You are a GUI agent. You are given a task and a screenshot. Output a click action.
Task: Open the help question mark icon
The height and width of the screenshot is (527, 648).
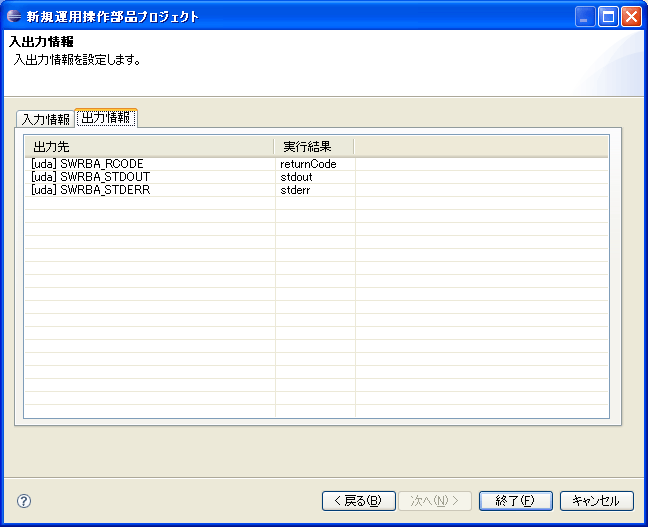coord(24,501)
